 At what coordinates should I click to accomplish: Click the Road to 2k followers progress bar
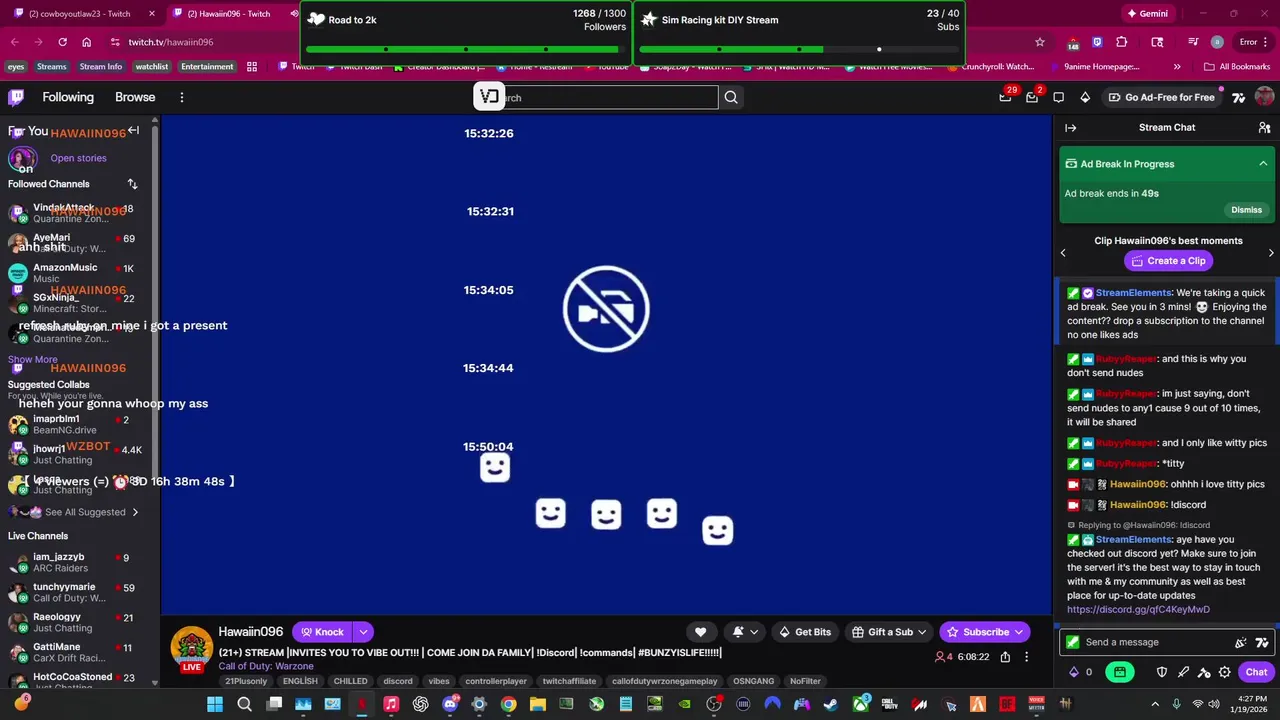tap(466, 49)
